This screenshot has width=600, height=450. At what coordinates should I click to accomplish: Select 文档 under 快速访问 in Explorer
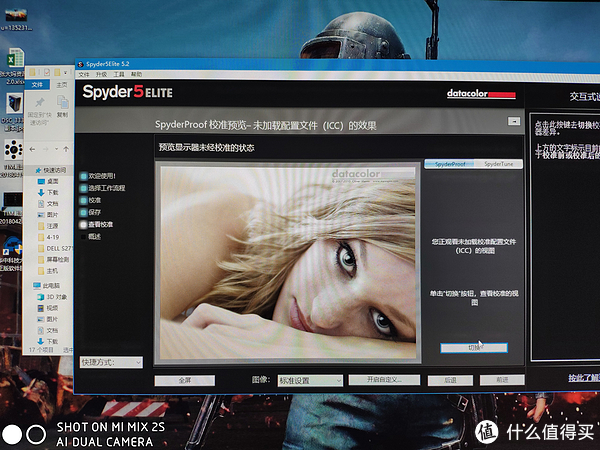[48, 204]
